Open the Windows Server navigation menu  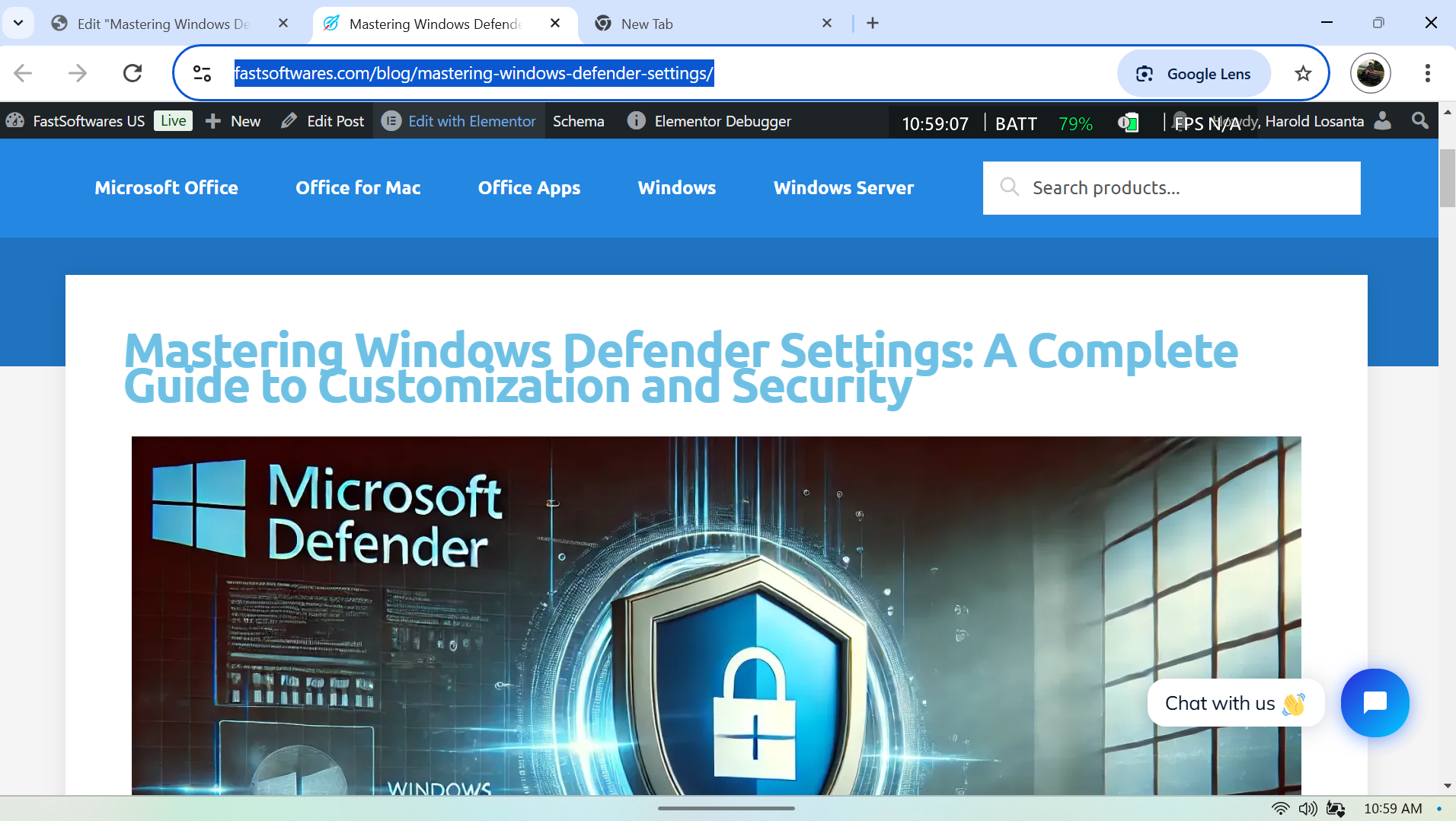point(844,187)
